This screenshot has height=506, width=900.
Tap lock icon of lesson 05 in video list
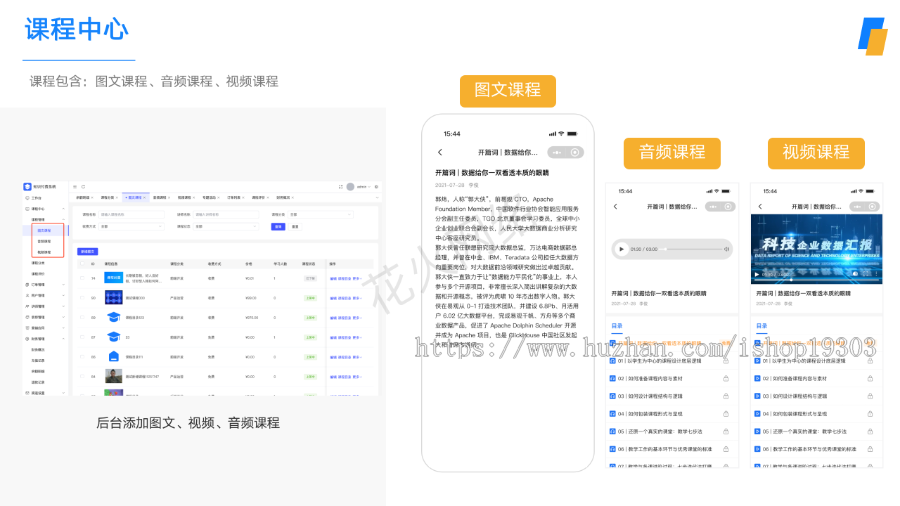click(x=870, y=431)
